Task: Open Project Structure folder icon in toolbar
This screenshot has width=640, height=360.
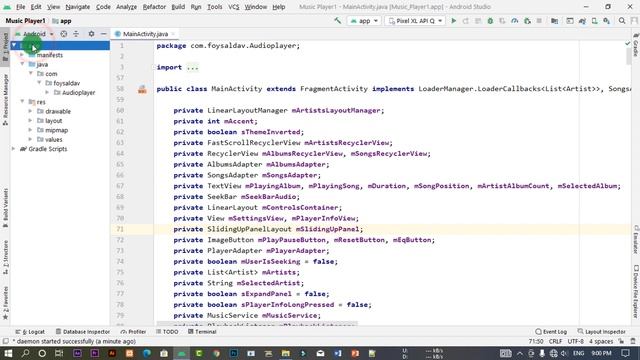Action: click(x=554, y=21)
